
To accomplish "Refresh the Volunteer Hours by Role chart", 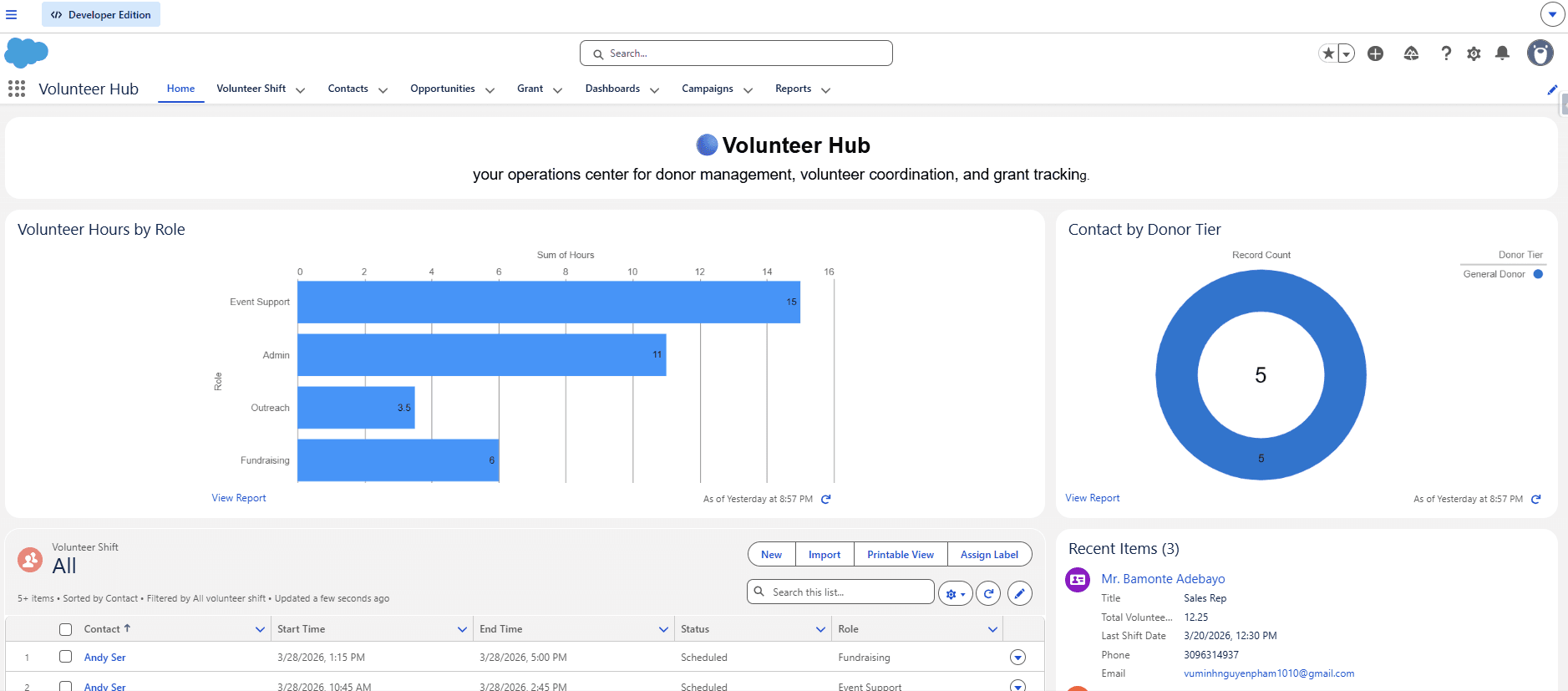I will pyautogui.click(x=826, y=499).
